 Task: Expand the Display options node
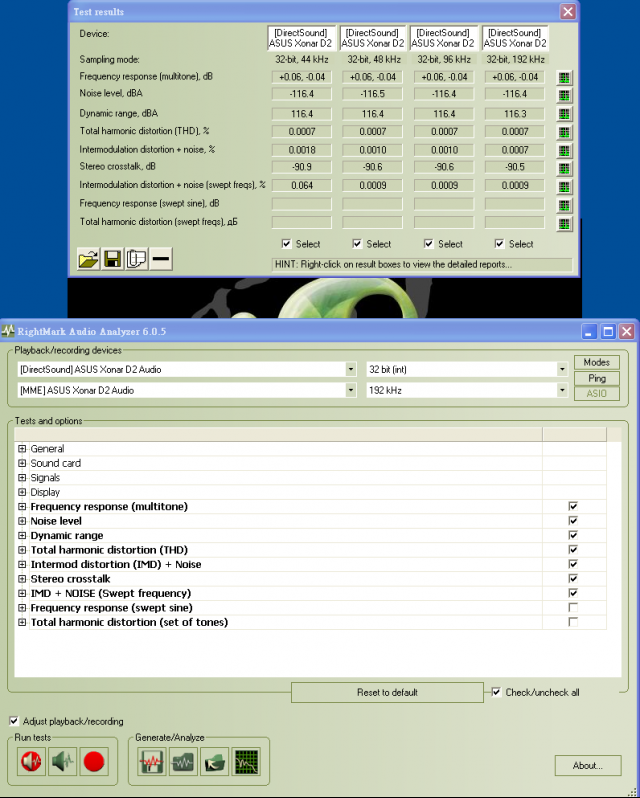[x=22, y=492]
